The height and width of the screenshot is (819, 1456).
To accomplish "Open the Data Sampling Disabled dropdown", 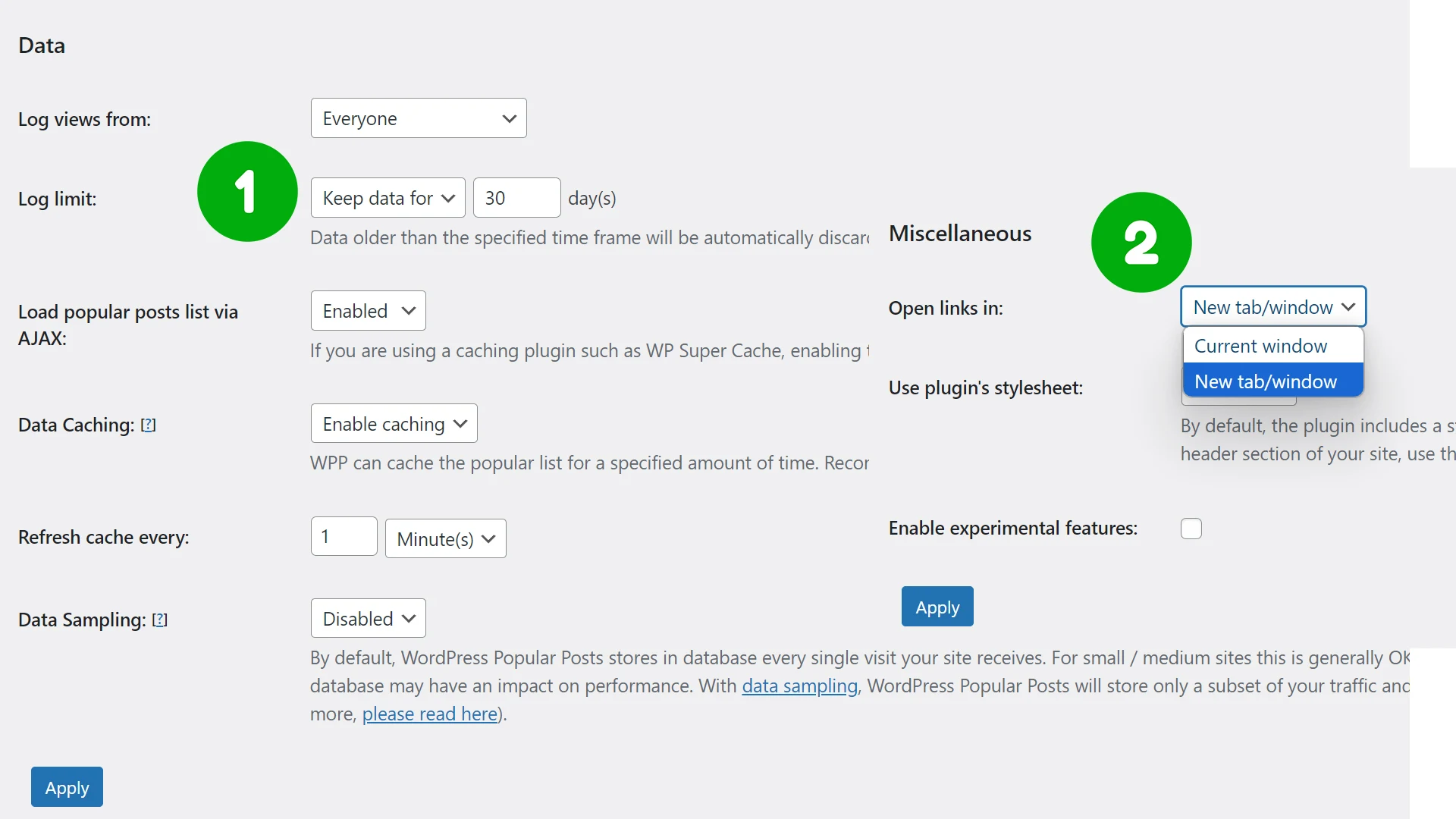I will (x=369, y=619).
